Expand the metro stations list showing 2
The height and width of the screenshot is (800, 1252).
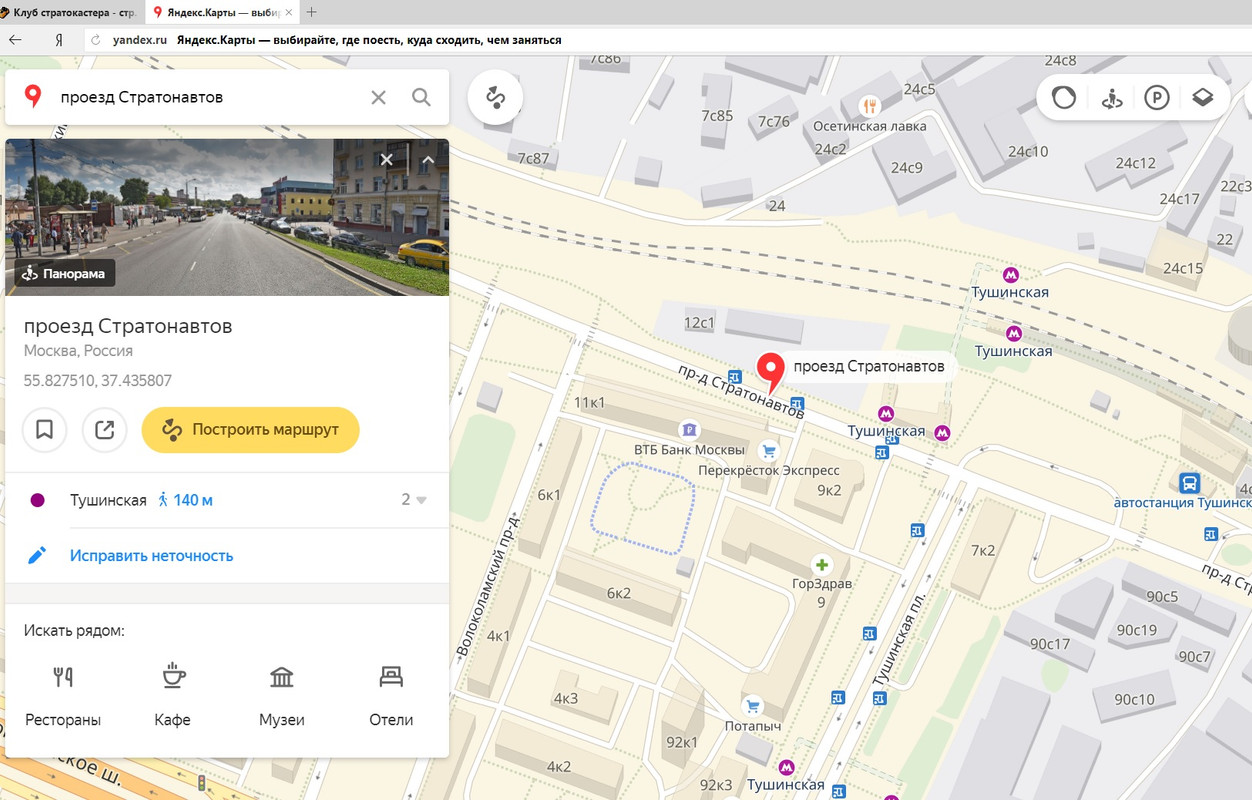414,500
